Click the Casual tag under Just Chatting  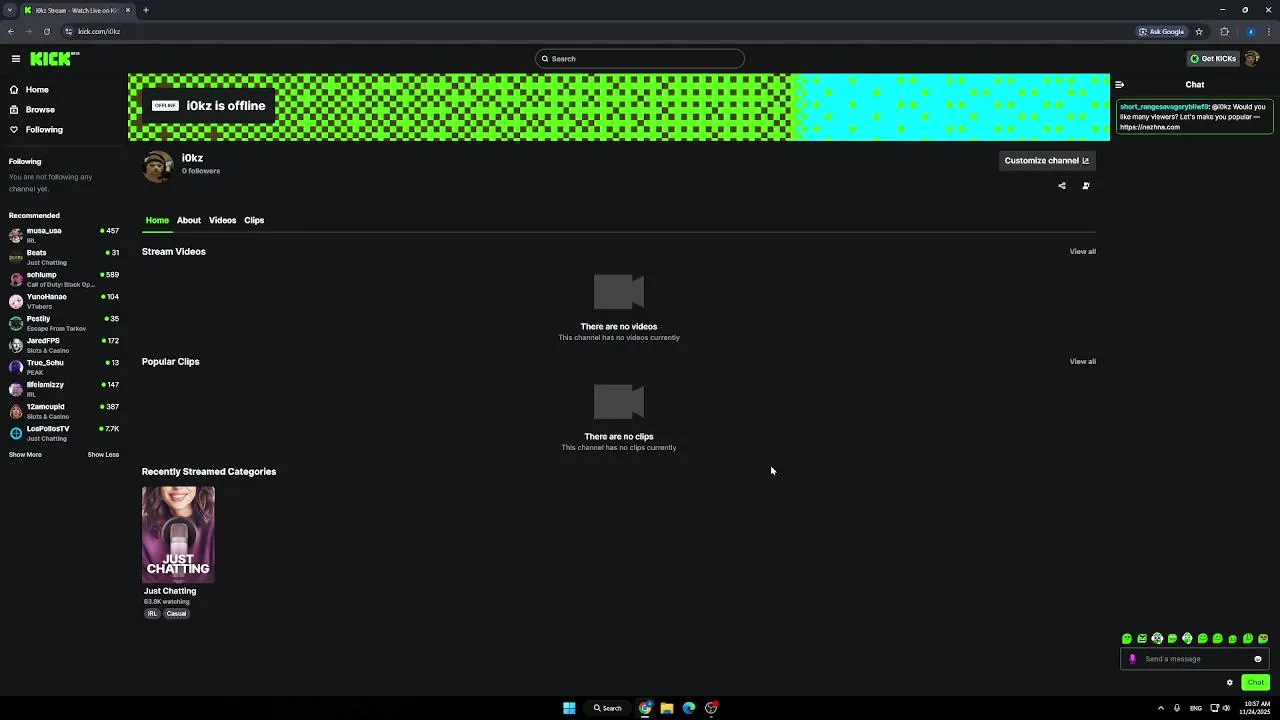176,614
